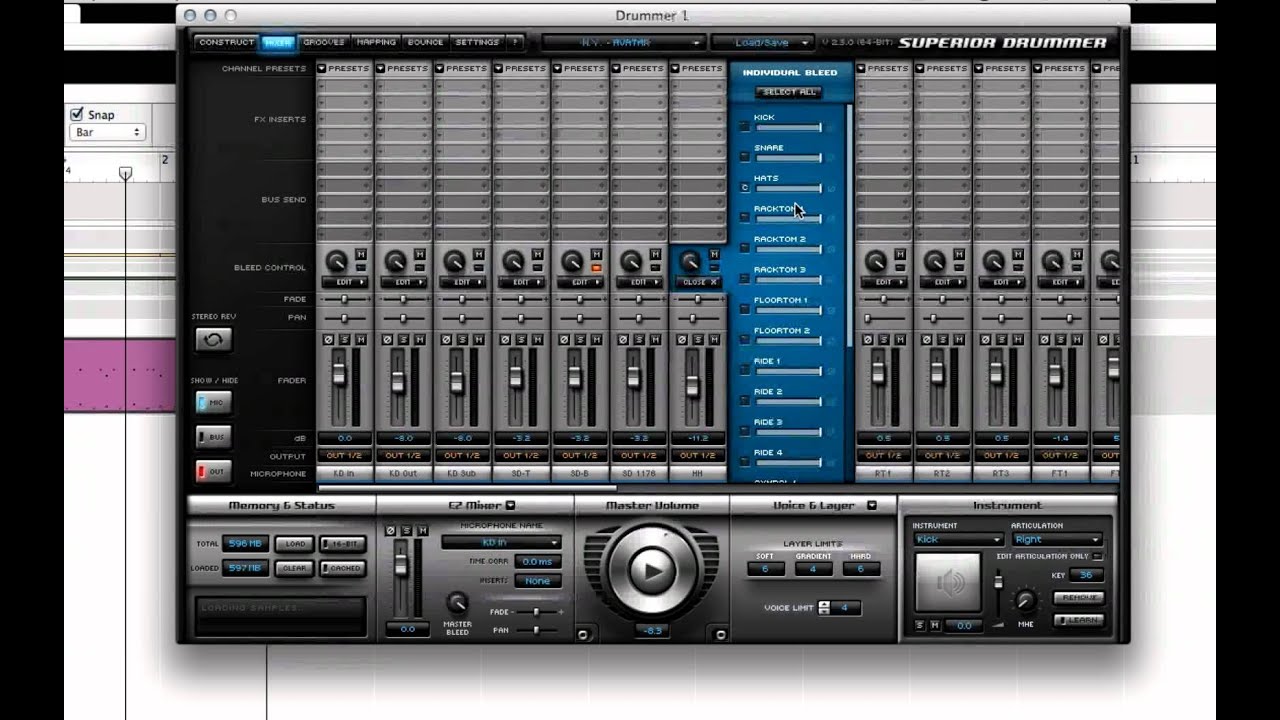Toggle Show/Hide OUT button
The image size is (1280, 720).
[213, 471]
